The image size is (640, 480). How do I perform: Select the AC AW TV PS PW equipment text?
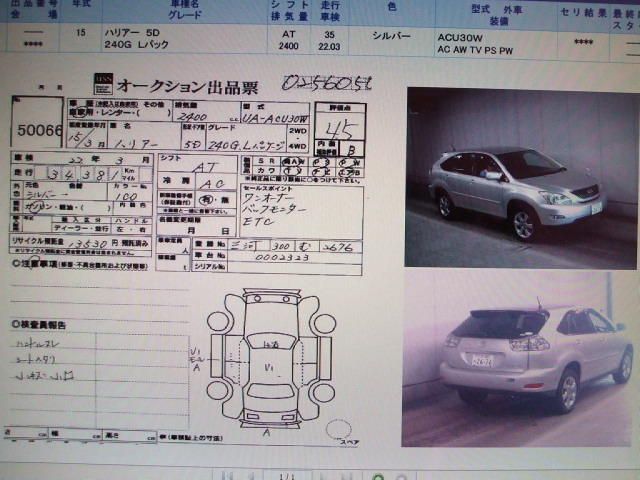[475, 51]
